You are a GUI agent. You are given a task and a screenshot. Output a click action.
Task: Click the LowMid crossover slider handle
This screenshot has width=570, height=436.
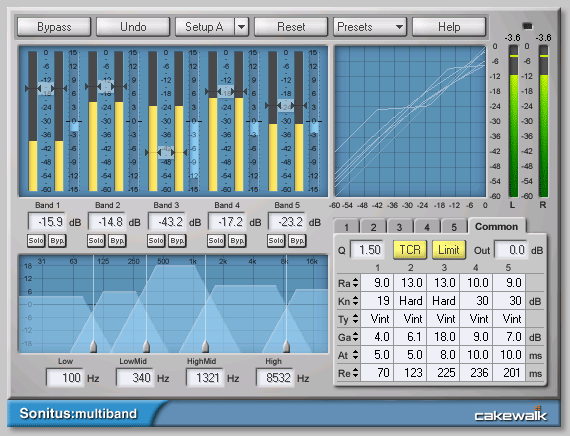tap(146, 347)
